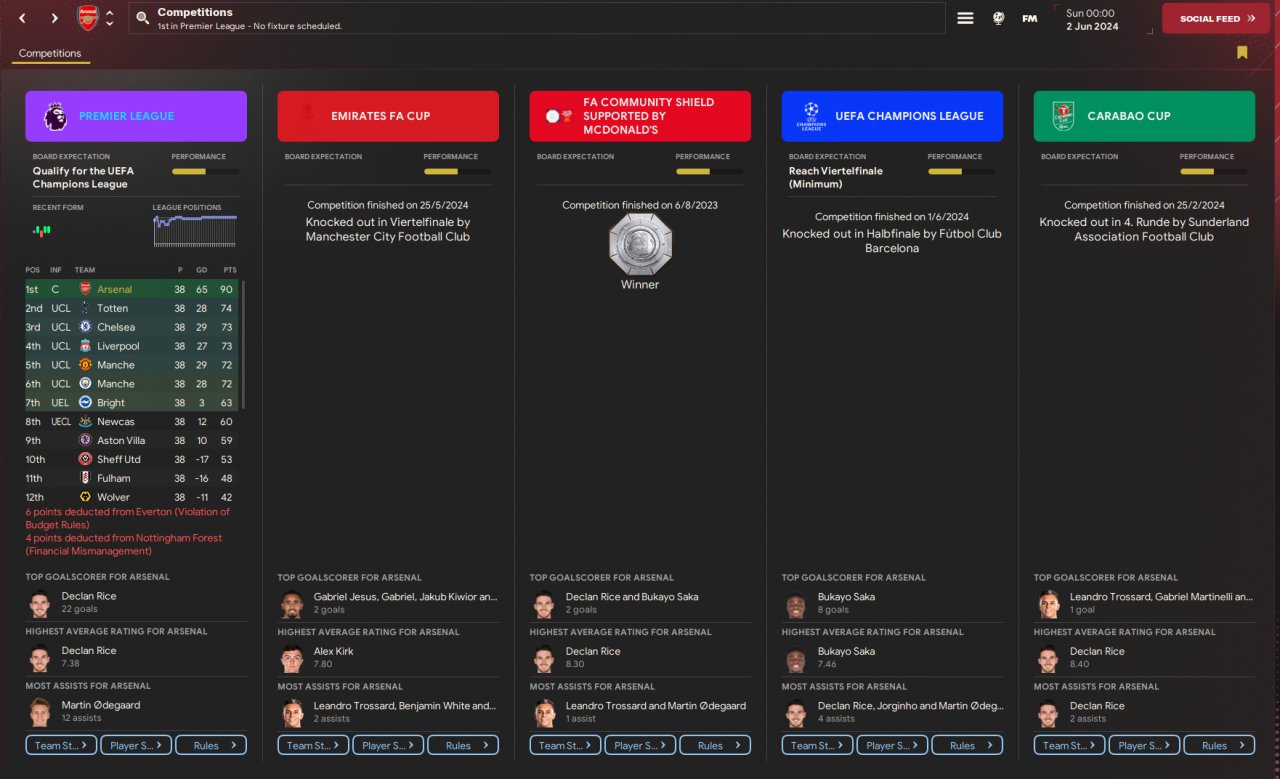
Task: Open Player Stats button under Community Shield
Action: coord(640,745)
